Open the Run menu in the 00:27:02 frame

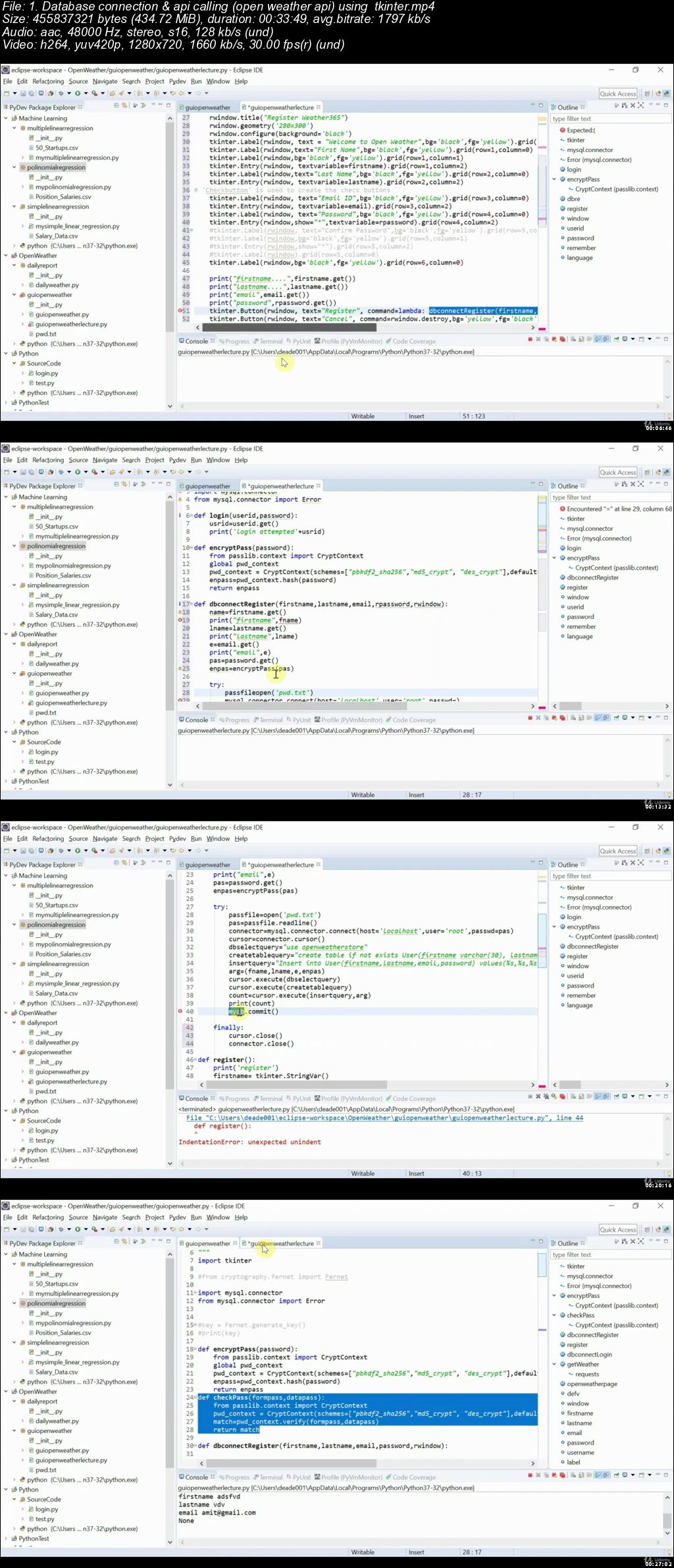[196, 1218]
